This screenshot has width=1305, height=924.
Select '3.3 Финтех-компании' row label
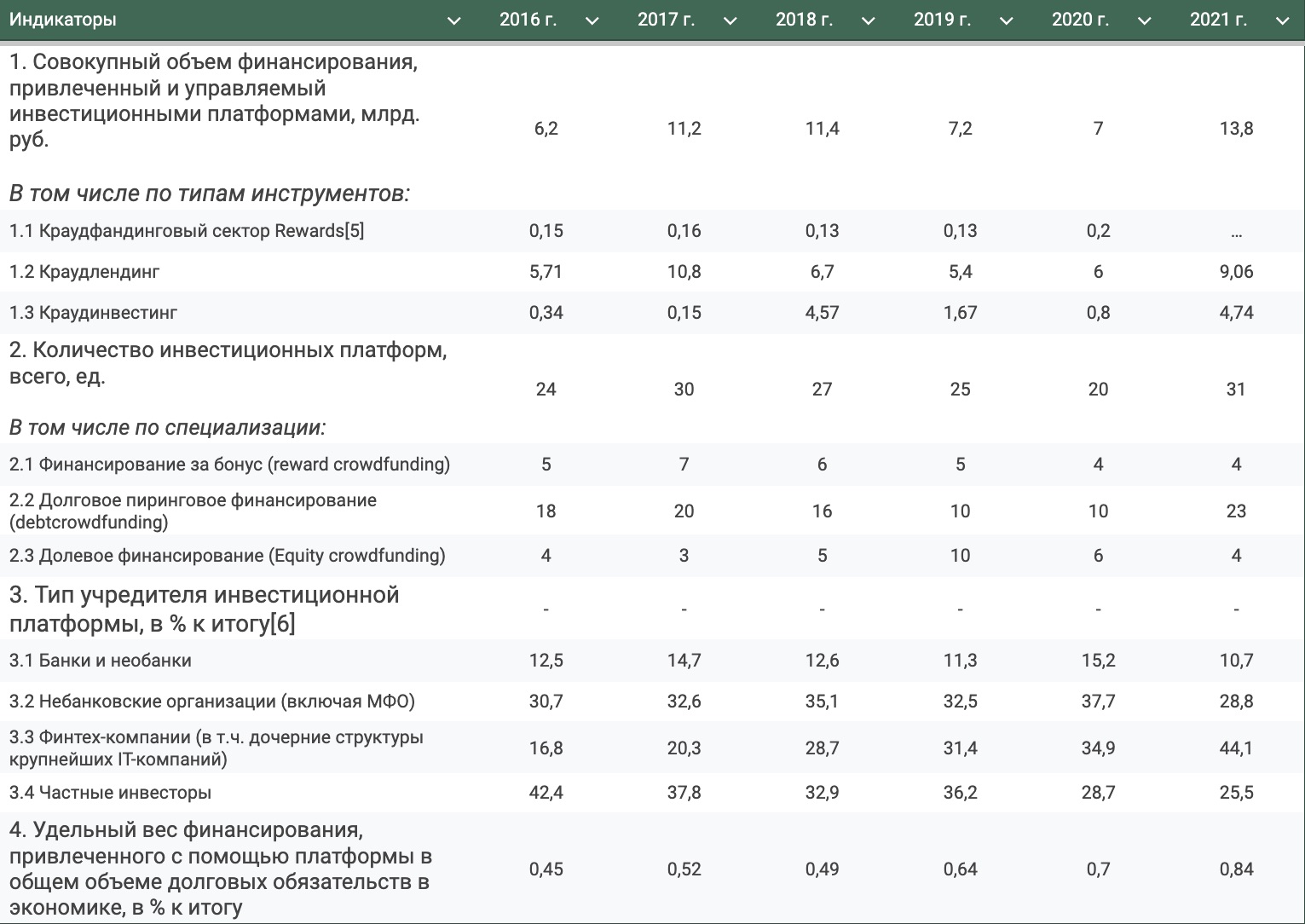[x=216, y=748]
